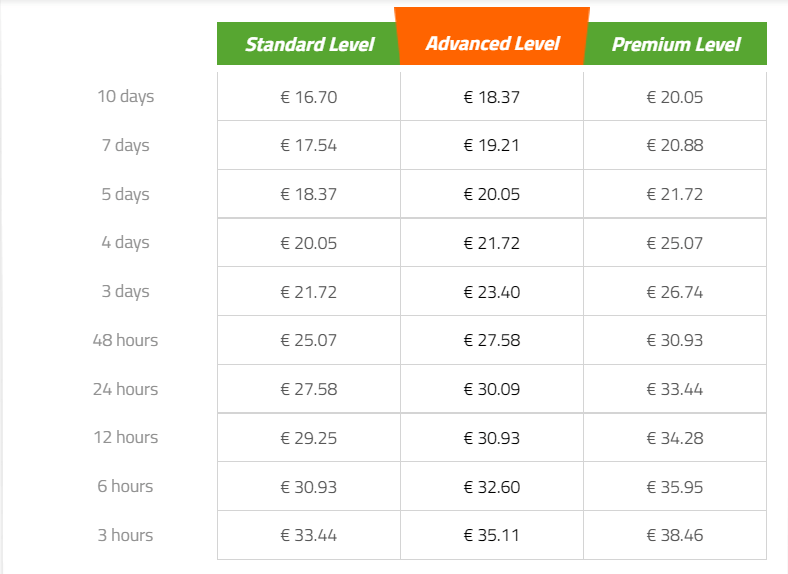This screenshot has height=574, width=788.
Task: Click the 3 hours deadline row label
Action: click(126, 535)
